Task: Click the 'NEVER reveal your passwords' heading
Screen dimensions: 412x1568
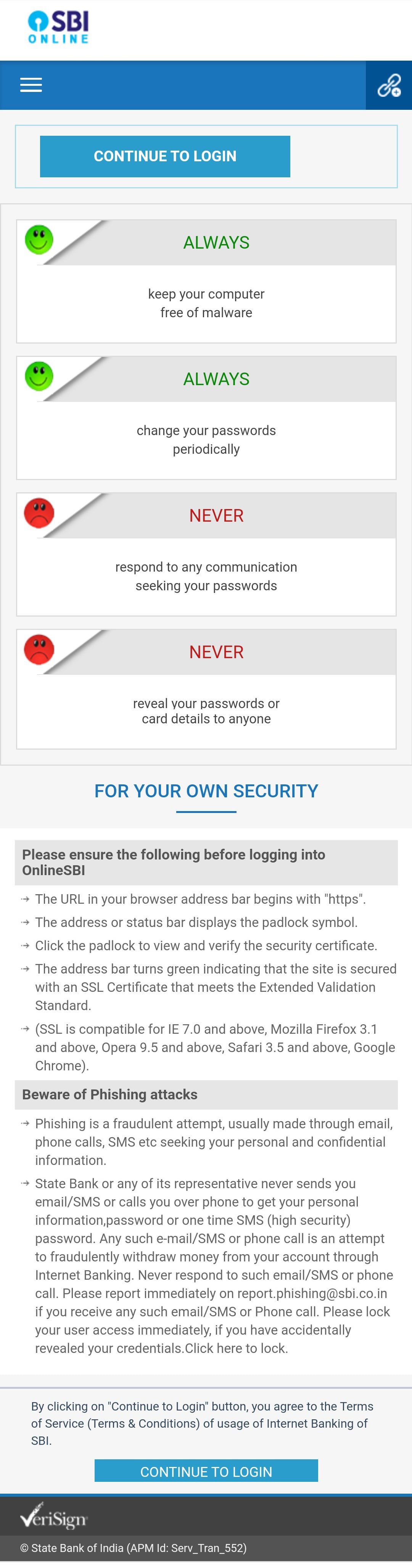Action: pyautogui.click(x=216, y=652)
